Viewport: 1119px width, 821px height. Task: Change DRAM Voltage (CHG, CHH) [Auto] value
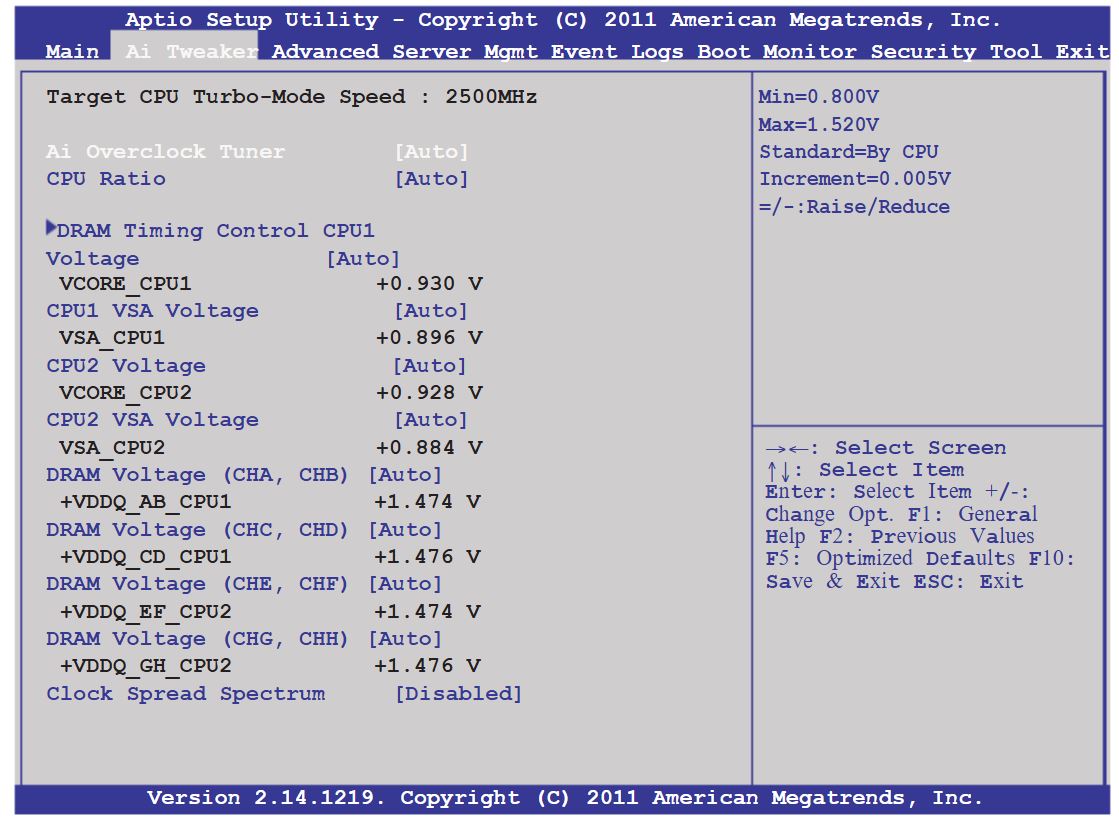coord(405,639)
